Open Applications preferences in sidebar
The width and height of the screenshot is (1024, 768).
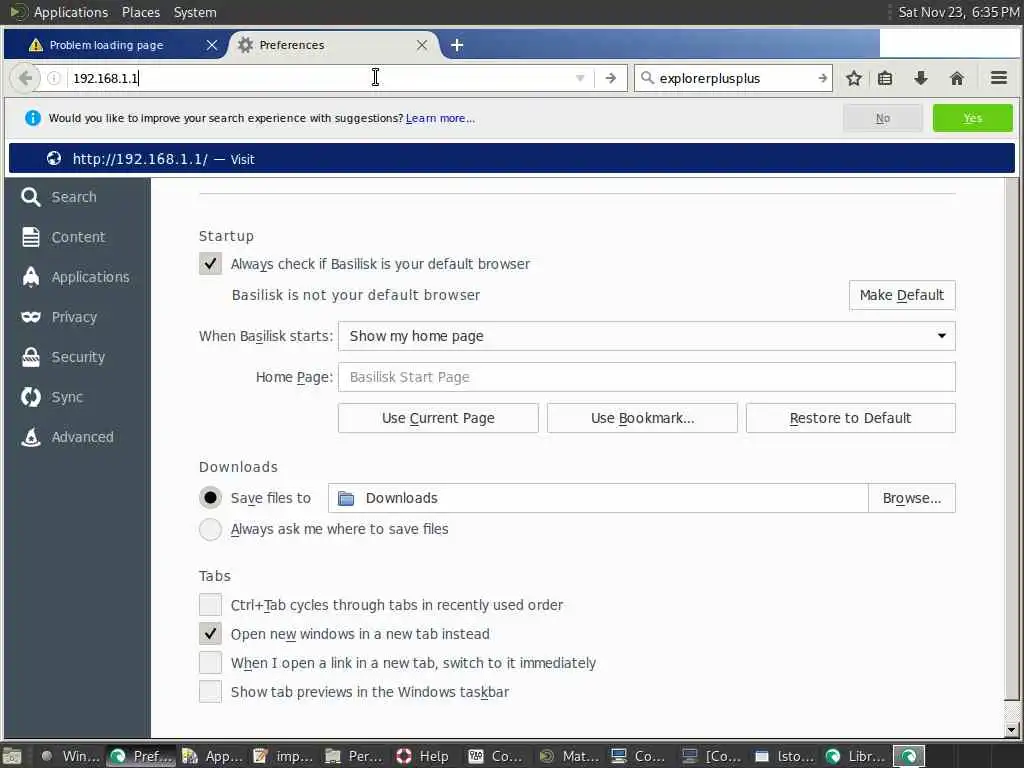point(77,277)
